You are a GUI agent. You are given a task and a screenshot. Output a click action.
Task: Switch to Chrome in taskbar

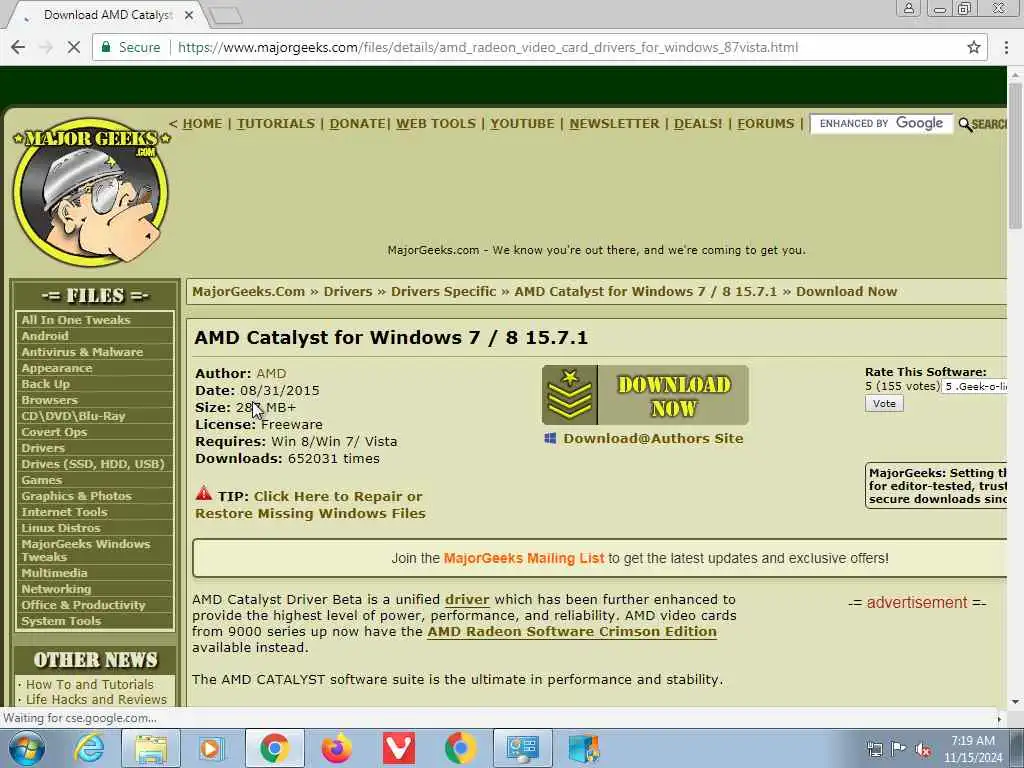pos(274,748)
